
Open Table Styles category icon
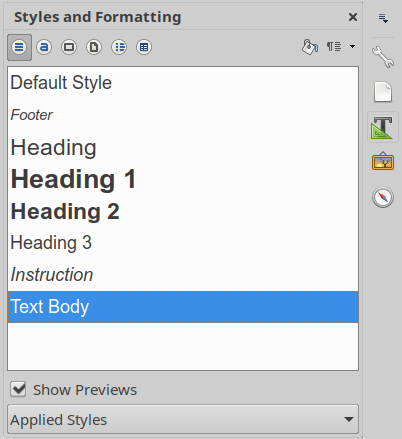(144, 47)
